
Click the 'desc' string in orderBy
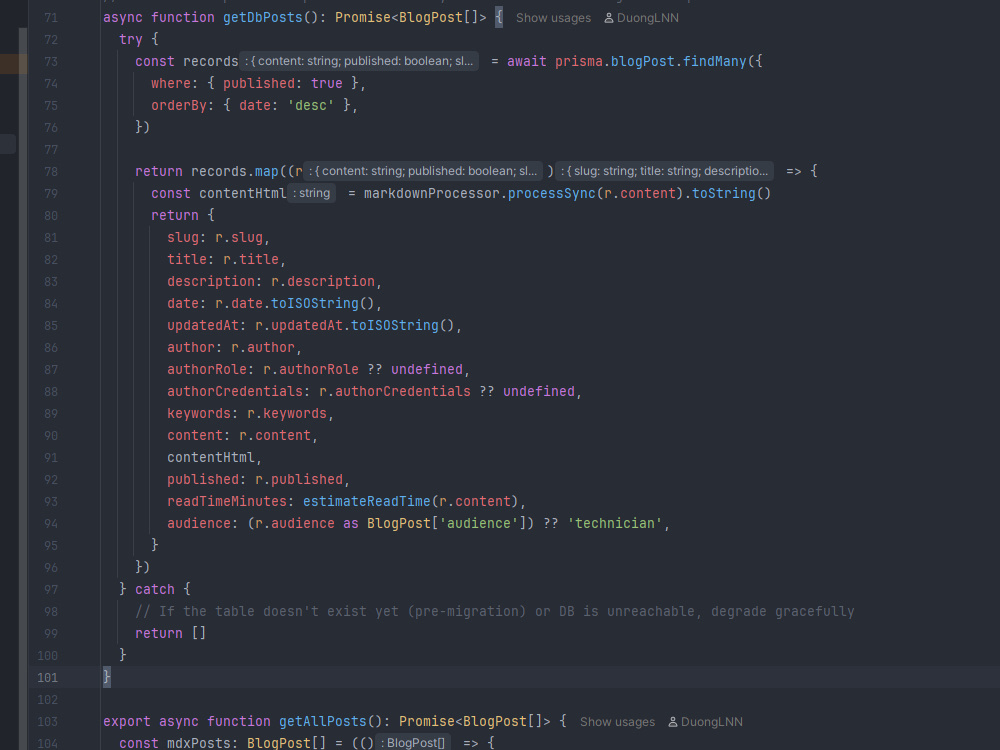click(311, 105)
